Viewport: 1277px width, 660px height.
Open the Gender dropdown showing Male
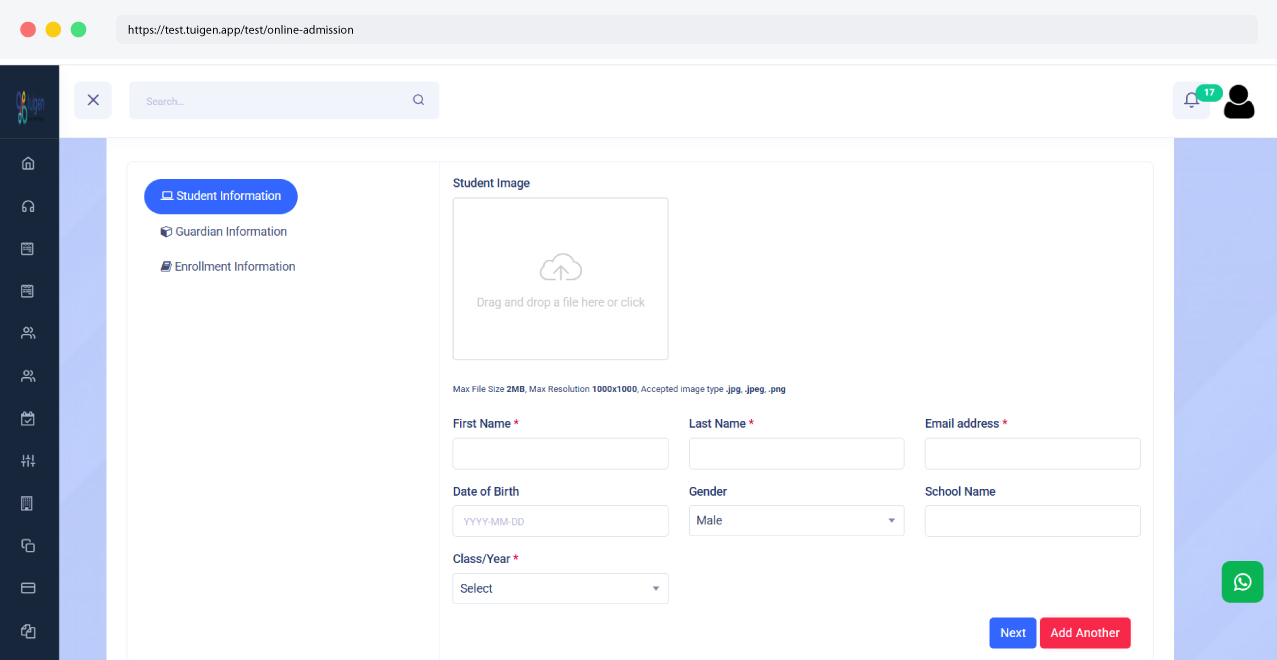point(796,521)
